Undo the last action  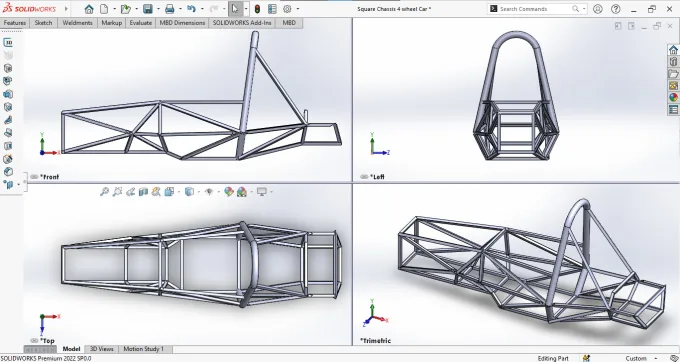[x=191, y=9]
